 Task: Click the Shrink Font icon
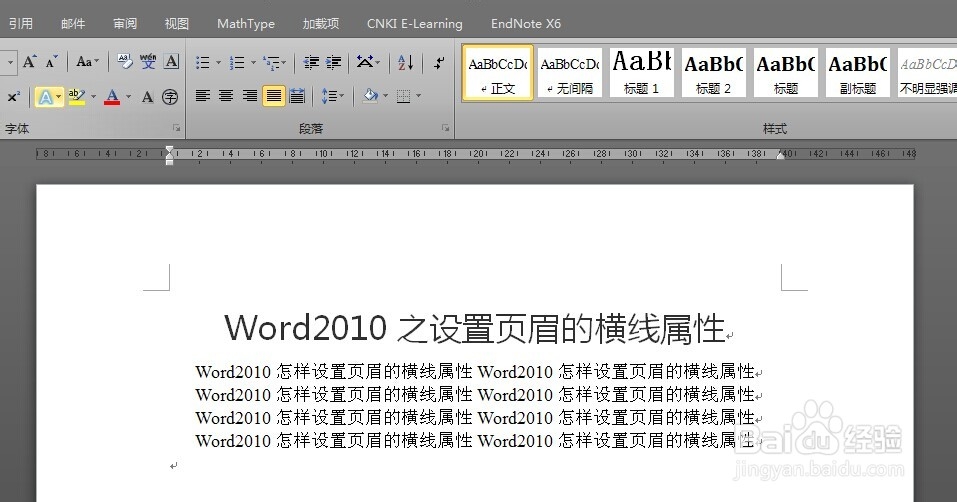click(51, 62)
